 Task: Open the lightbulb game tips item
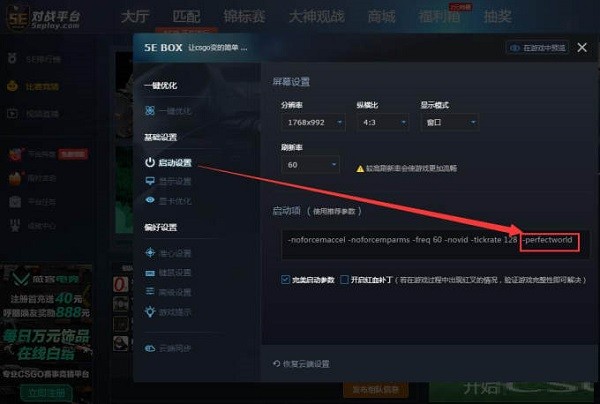tap(168, 312)
